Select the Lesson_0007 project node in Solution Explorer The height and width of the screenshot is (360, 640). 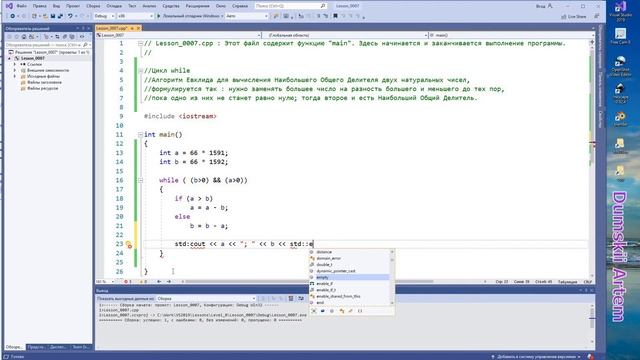coord(33,58)
